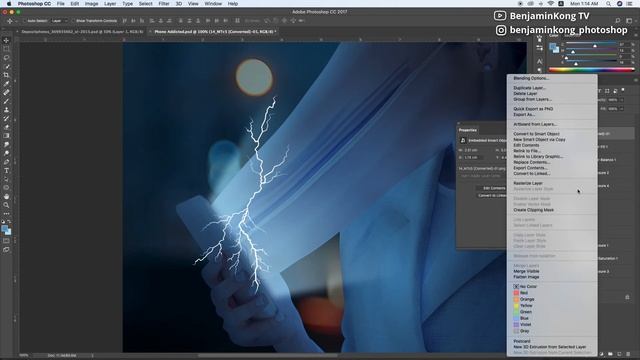Choose Quick Export as PNG
This screenshot has width=640, height=360.
(533, 109)
